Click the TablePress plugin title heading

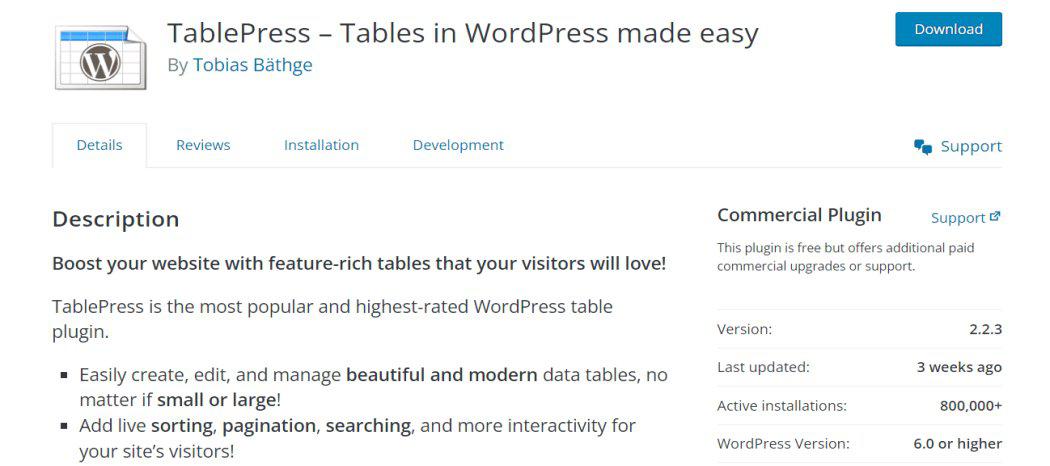coord(462,32)
